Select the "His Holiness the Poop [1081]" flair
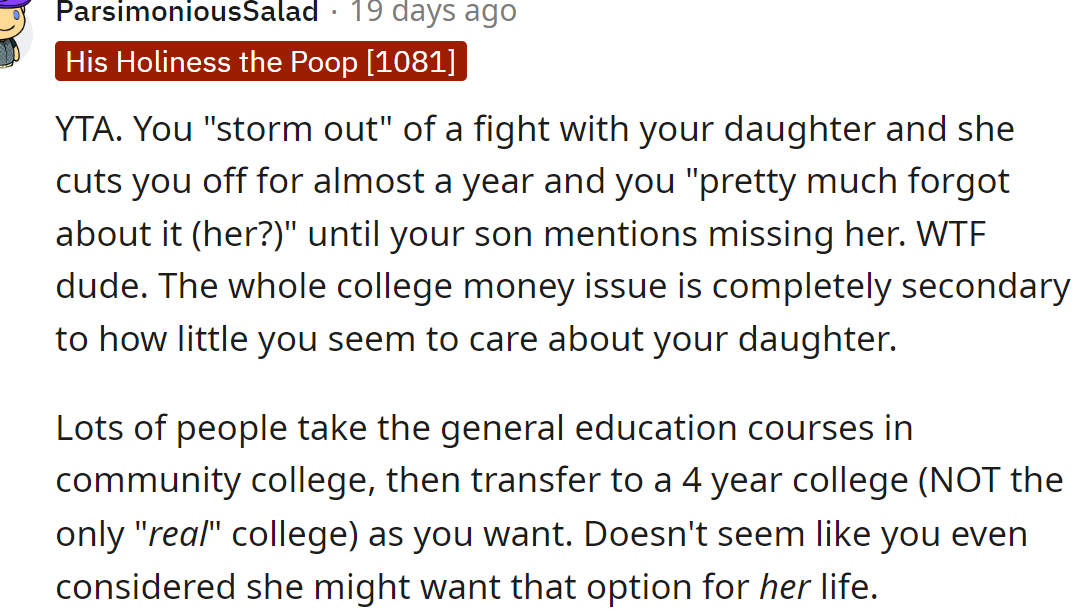1080x613 pixels. click(260, 61)
